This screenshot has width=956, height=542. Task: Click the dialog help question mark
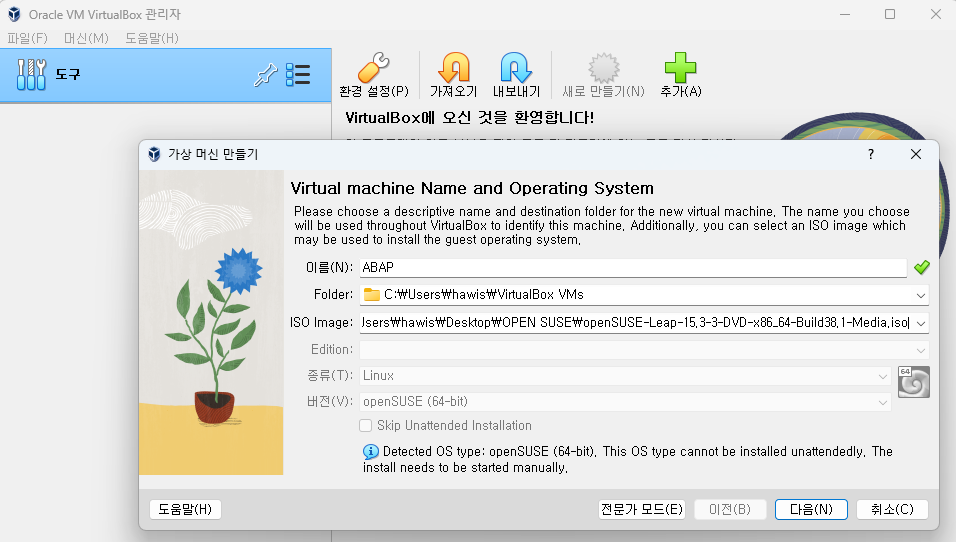point(871,154)
